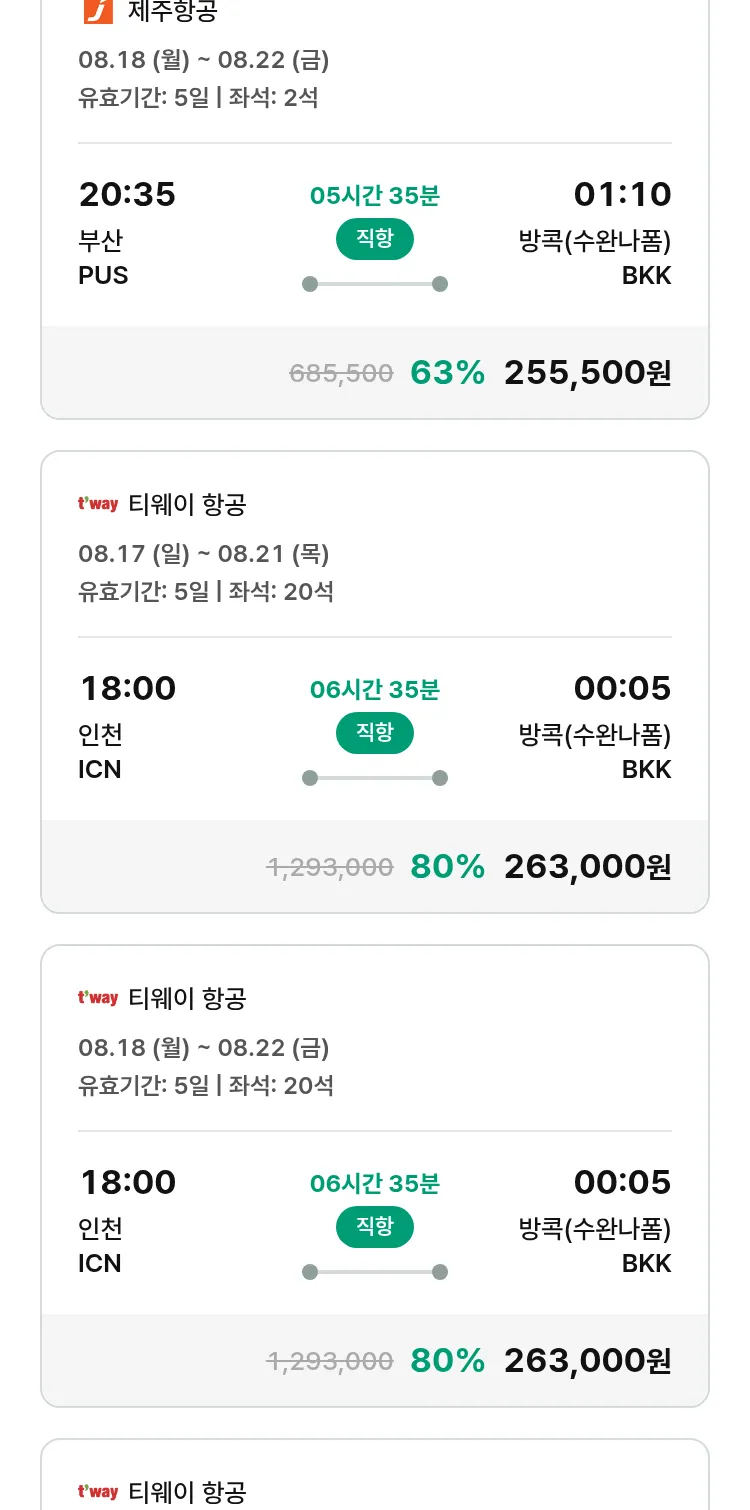Click the 63% discount label

point(447,373)
